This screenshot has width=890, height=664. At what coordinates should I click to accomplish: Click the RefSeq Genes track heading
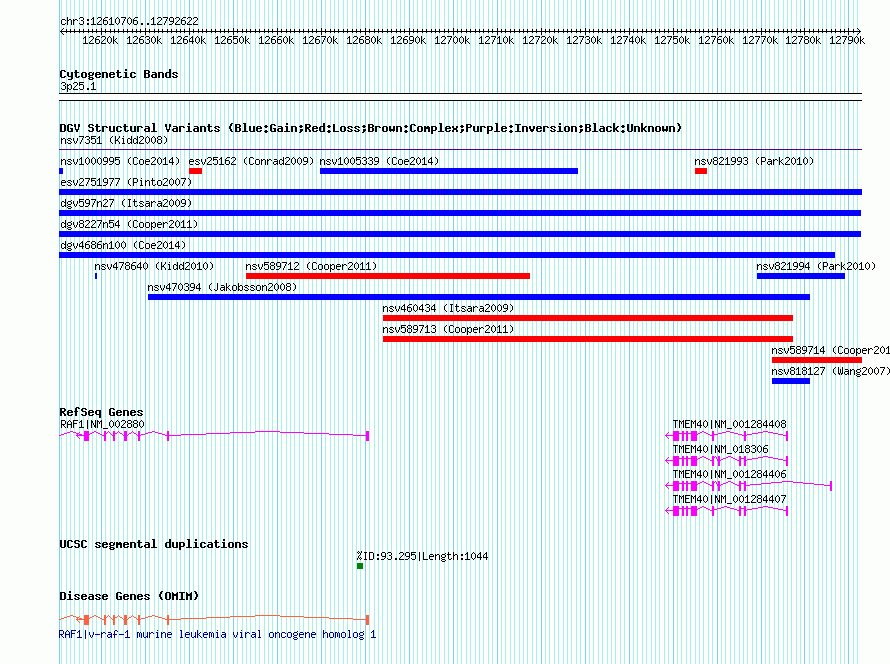(x=101, y=412)
